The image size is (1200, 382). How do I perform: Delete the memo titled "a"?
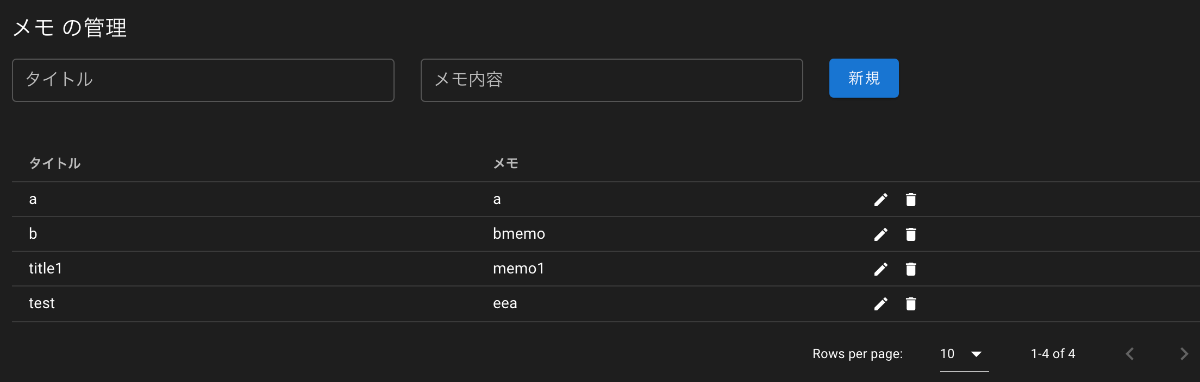tap(910, 200)
